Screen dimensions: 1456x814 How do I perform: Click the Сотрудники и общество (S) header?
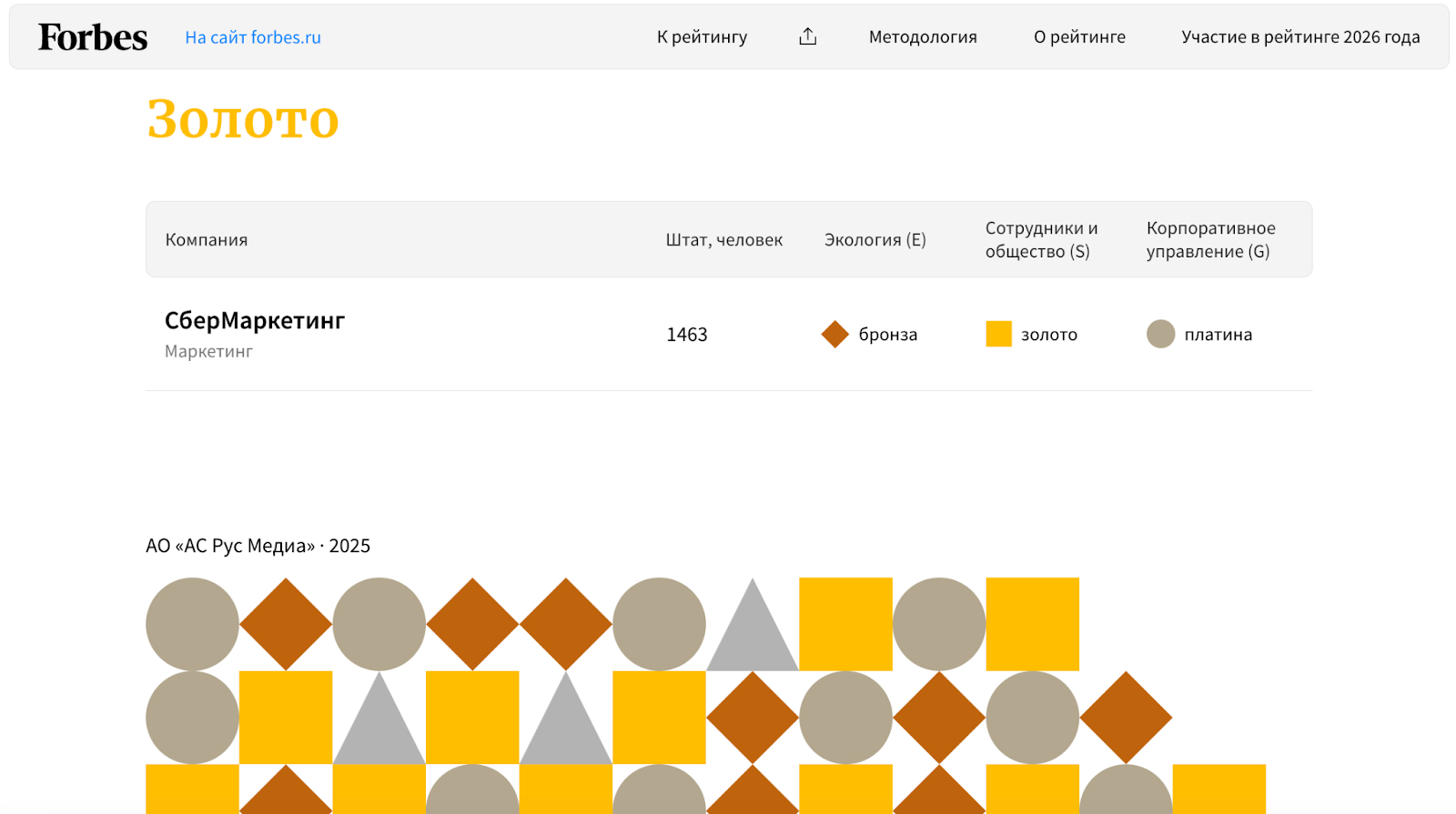point(1042,240)
